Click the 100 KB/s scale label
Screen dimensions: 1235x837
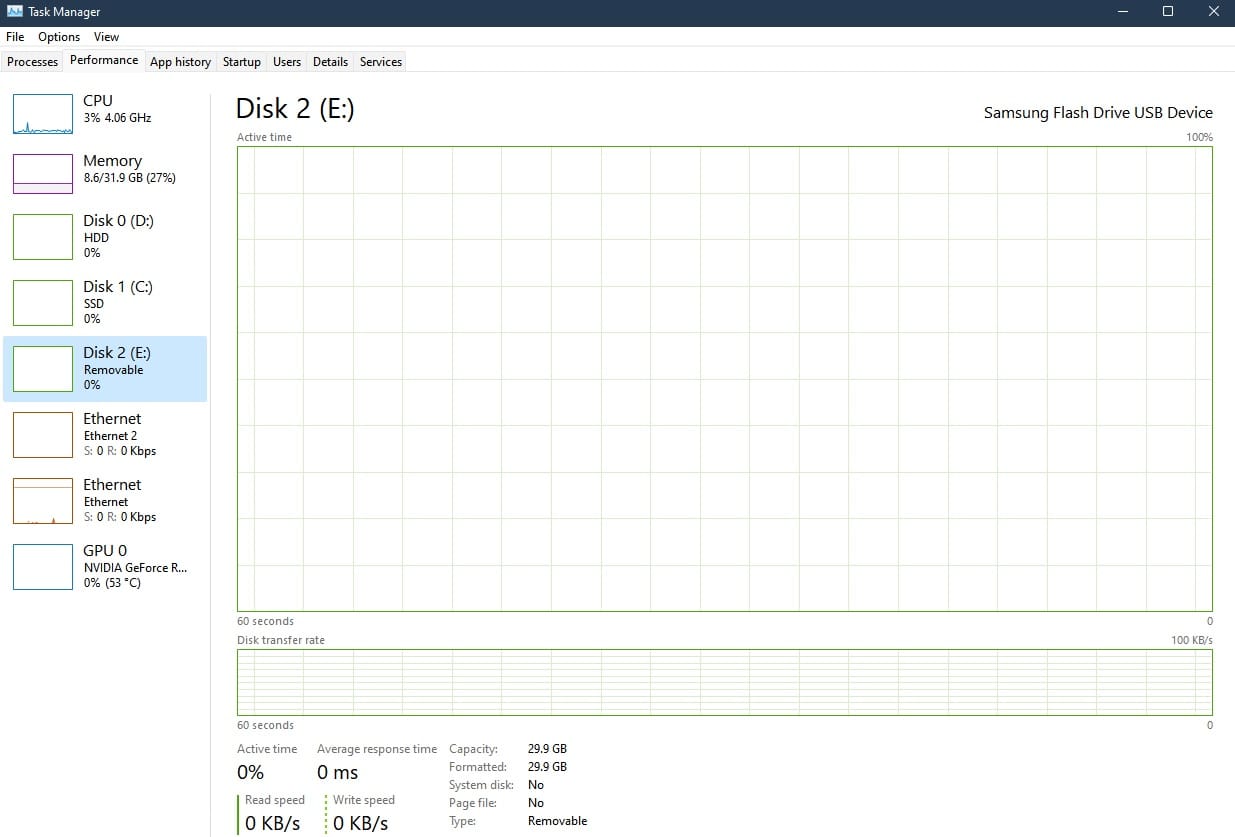coord(1192,640)
